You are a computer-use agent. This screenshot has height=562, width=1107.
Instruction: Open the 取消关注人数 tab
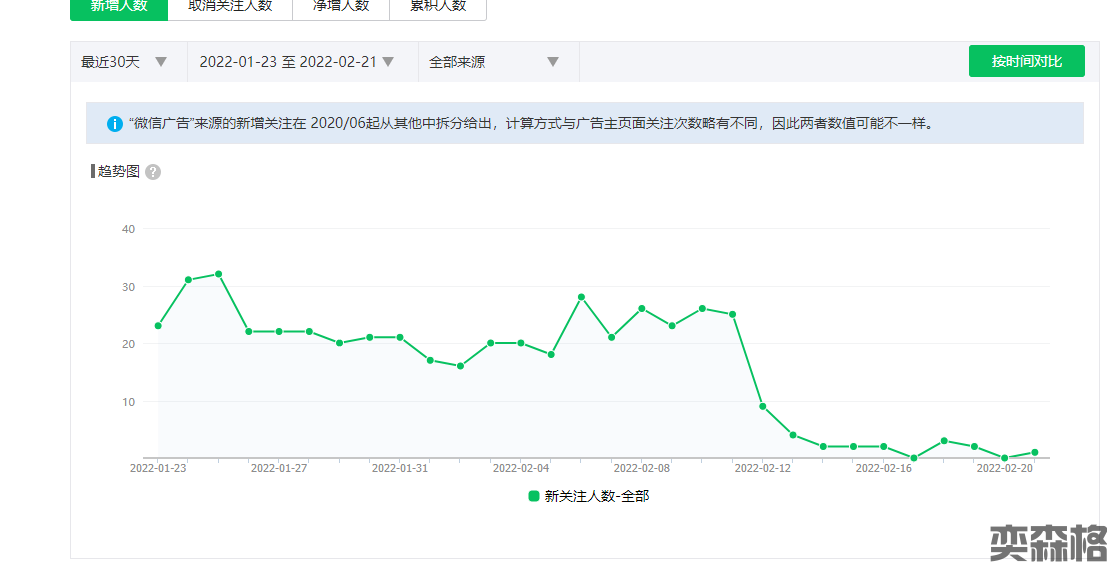point(229,6)
